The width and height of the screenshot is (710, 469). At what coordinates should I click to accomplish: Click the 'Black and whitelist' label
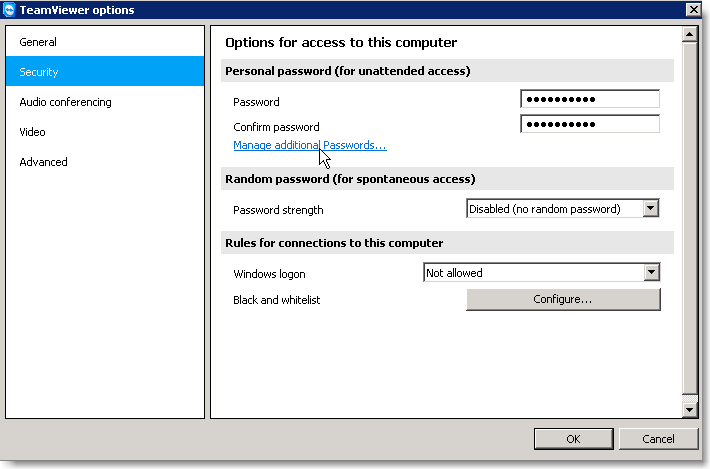click(x=276, y=300)
